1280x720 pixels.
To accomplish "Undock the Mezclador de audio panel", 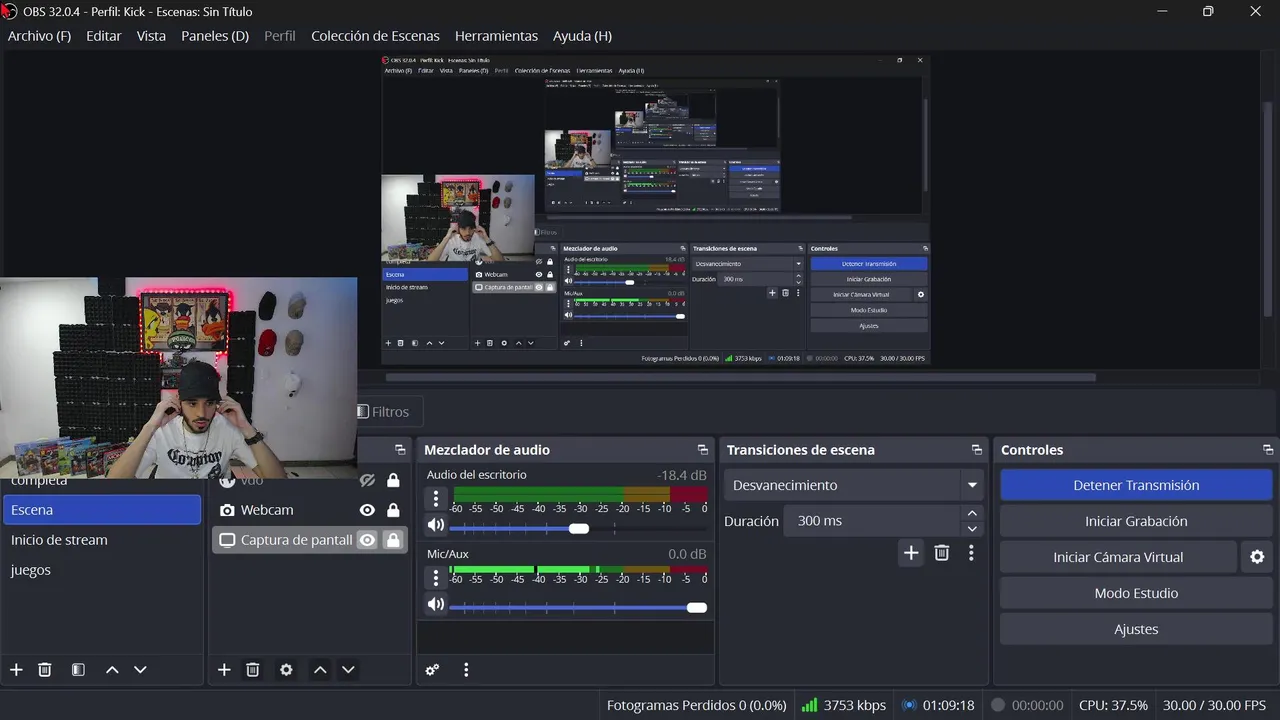I will point(702,450).
